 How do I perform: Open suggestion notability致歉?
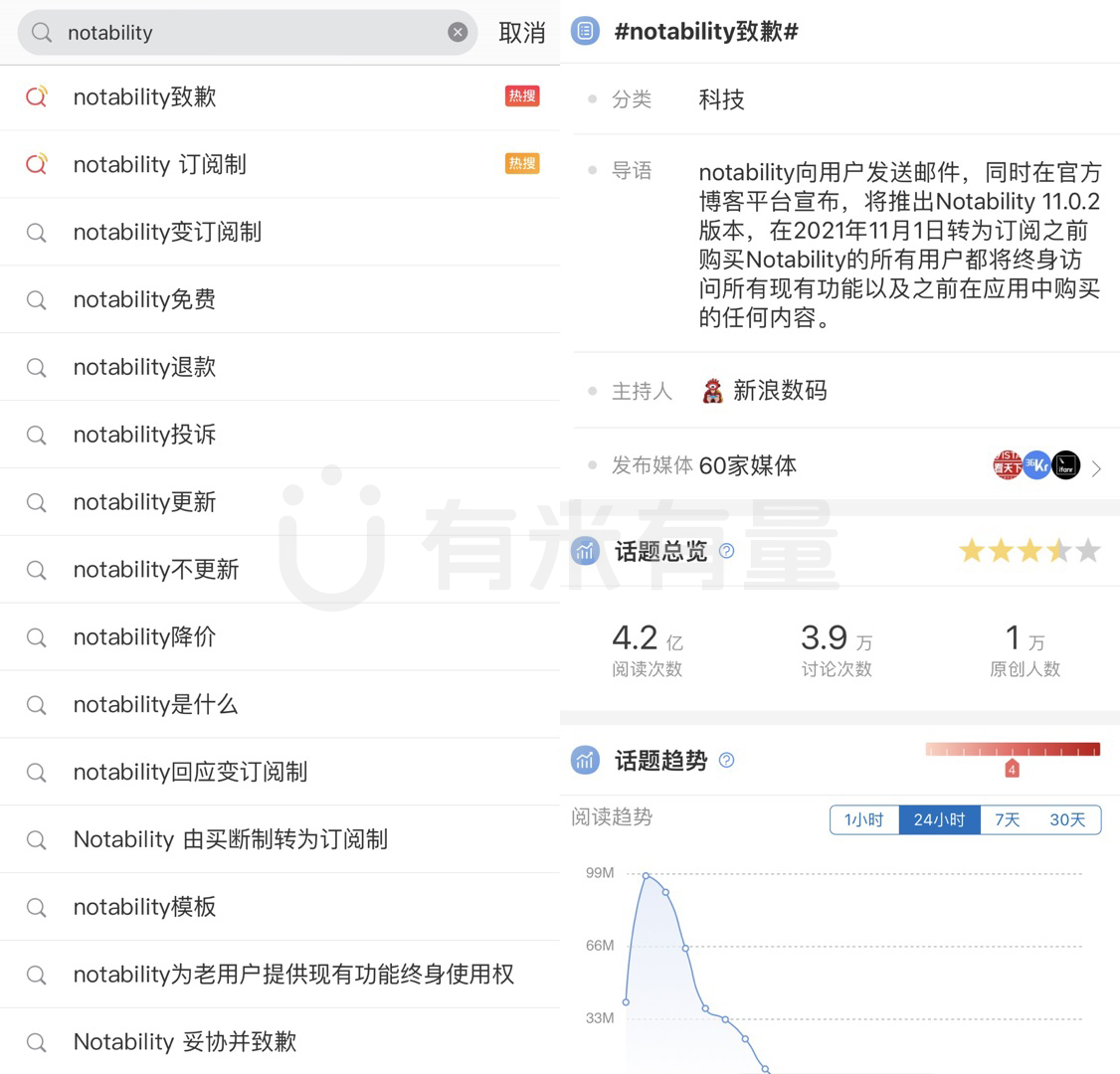[x=280, y=97]
